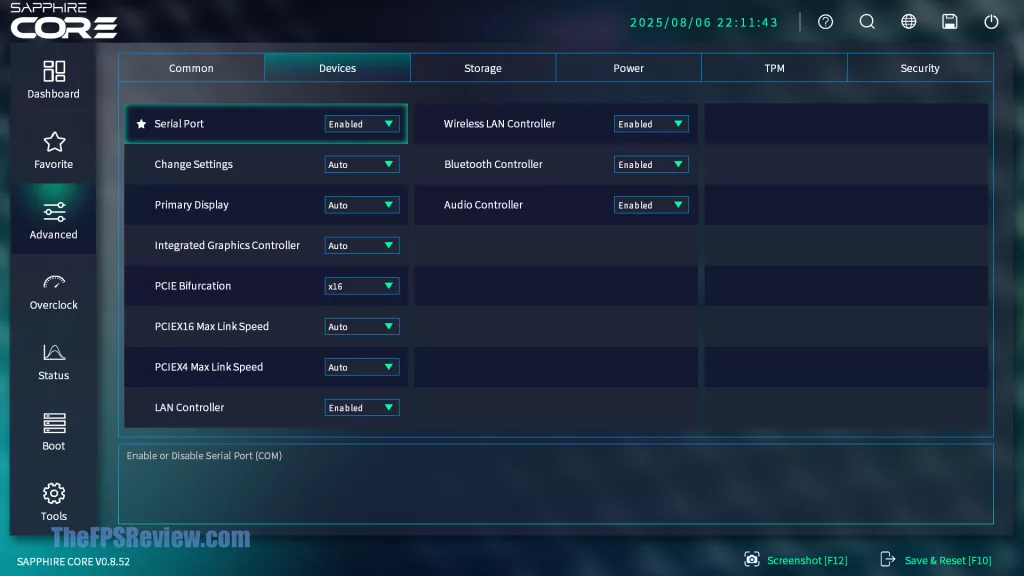Select the Serial Port setting label
Screen dimensions: 1024x576
point(179,123)
